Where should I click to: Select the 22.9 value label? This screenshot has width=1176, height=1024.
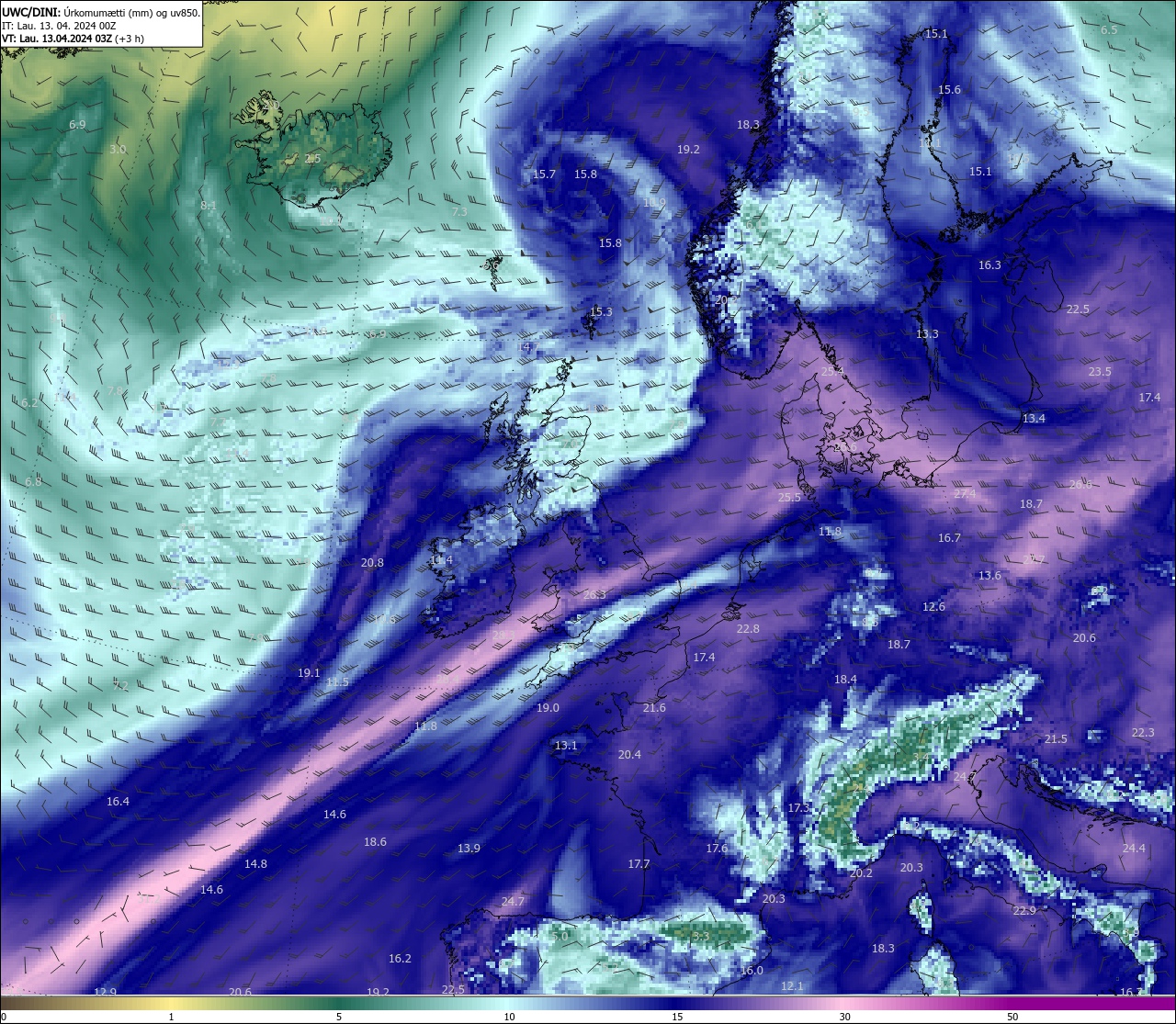[1024, 911]
